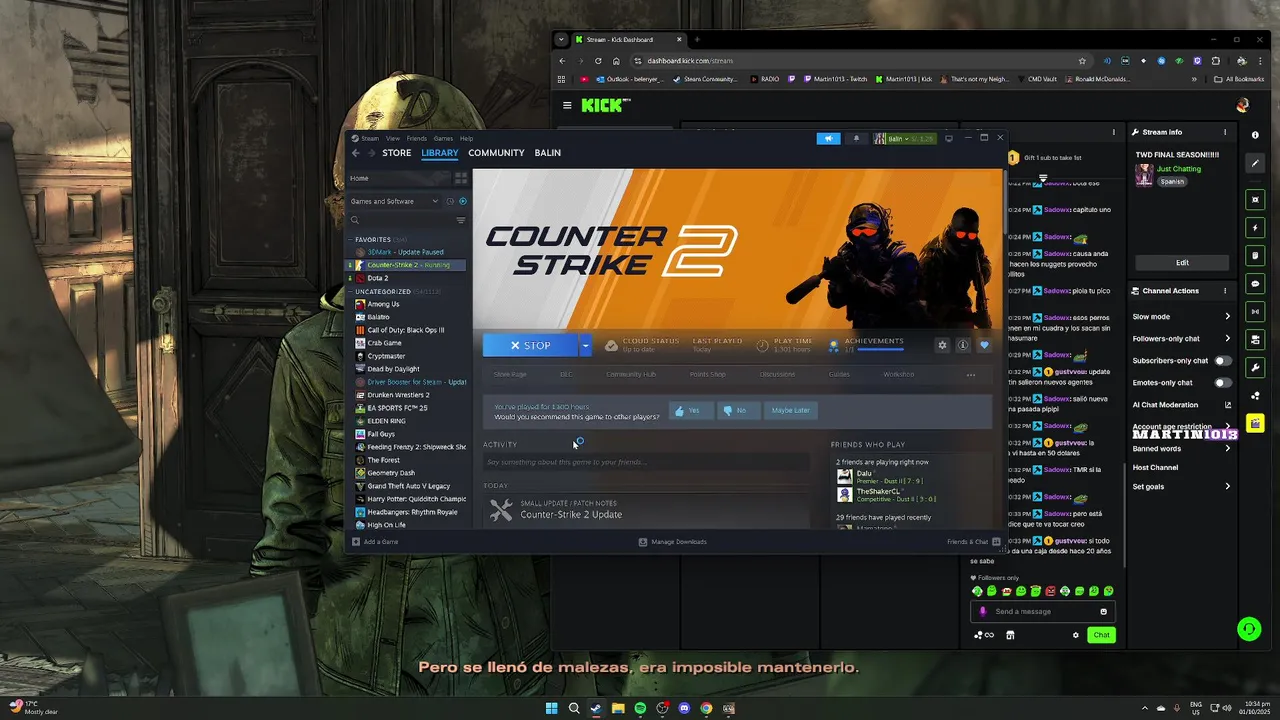Click Kick sidebar info icon
Viewport: 1280px width, 720px height.
point(1256,135)
